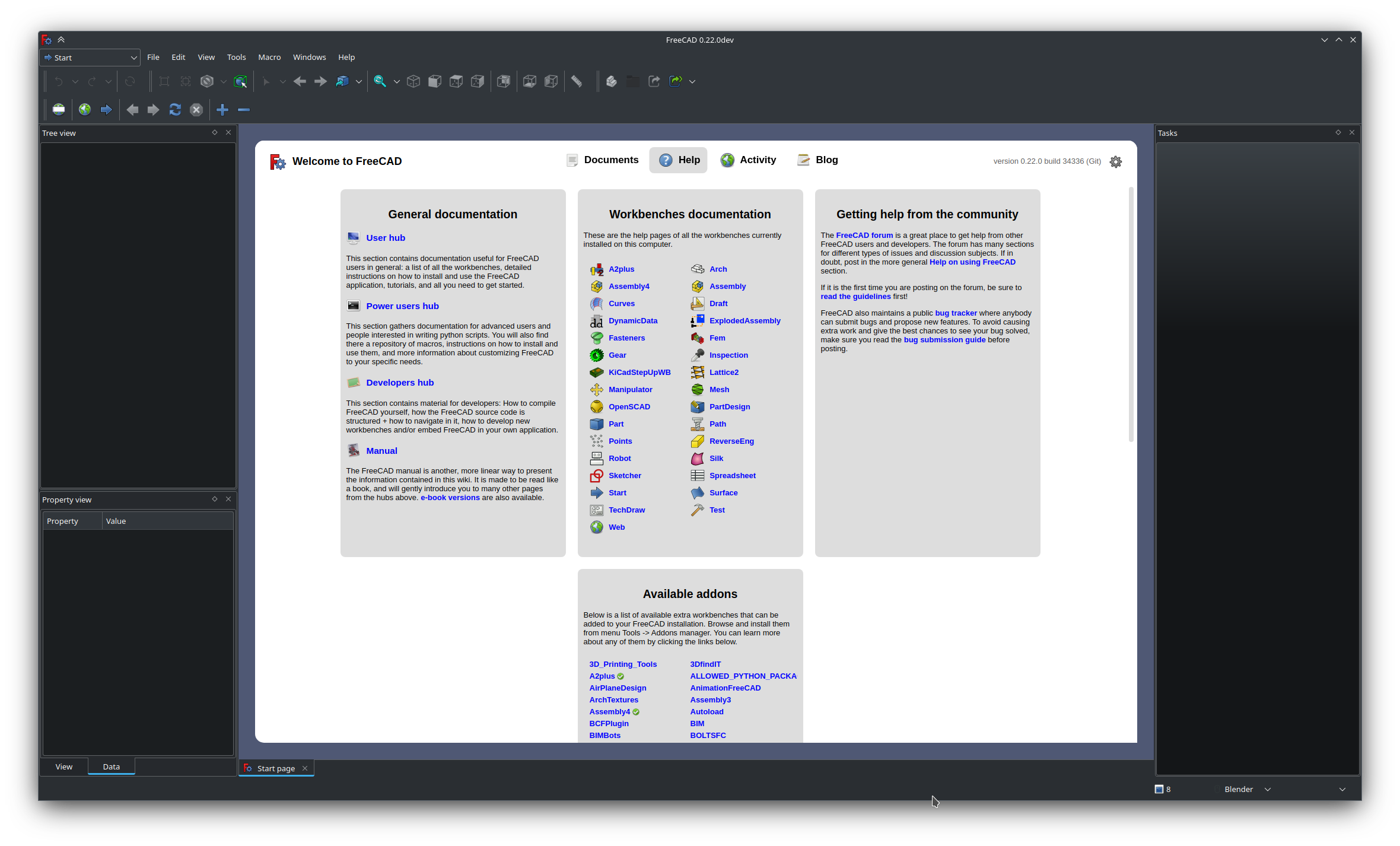Expand the Link actions dropdown arrow
The image size is (1400, 846).
tap(692, 82)
